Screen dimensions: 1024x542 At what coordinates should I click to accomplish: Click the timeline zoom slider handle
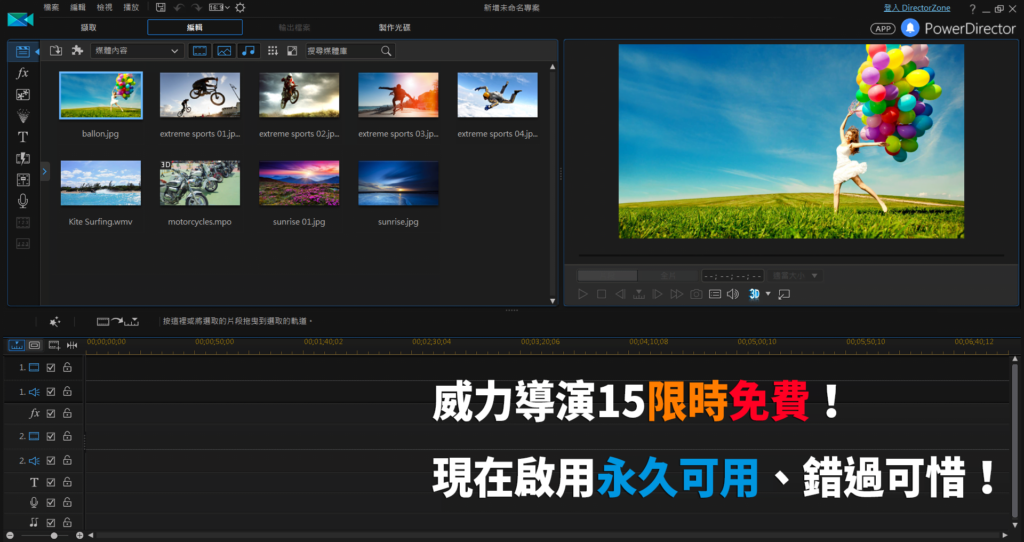pyautogui.click(x=52, y=536)
